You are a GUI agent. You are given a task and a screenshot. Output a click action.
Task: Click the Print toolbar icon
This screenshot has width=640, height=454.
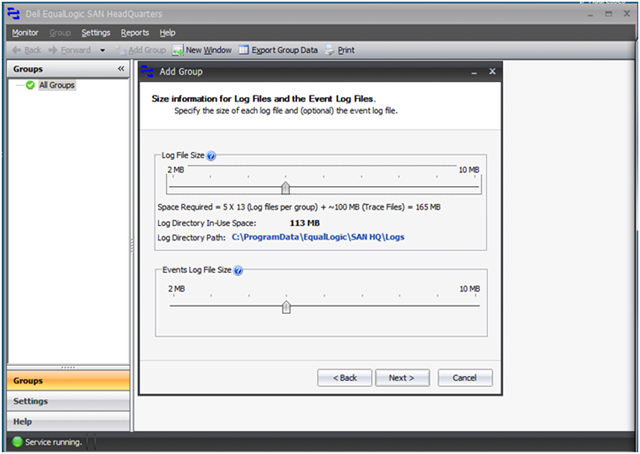(x=329, y=50)
